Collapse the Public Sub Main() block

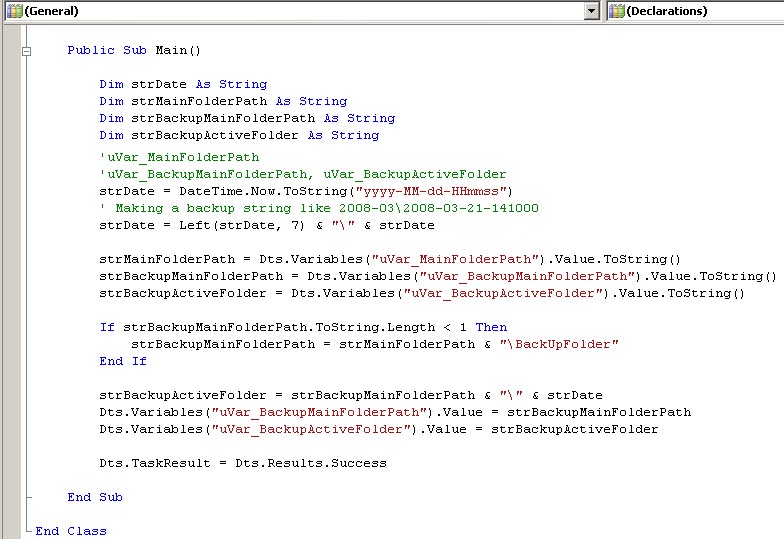point(26,51)
